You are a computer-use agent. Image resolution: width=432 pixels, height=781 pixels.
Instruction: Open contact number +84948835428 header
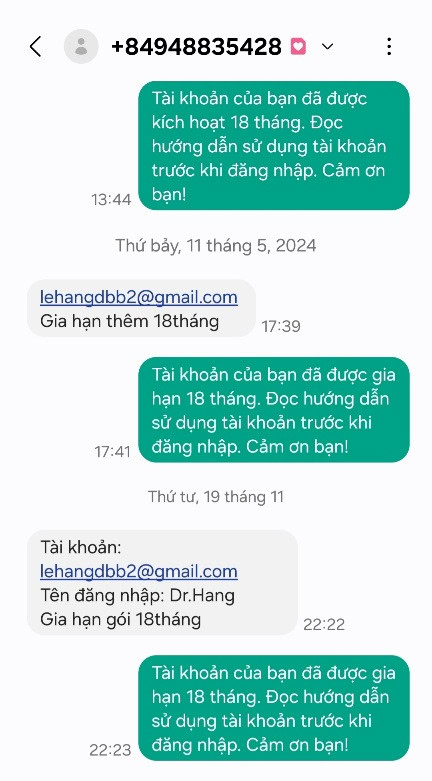coord(196,47)
